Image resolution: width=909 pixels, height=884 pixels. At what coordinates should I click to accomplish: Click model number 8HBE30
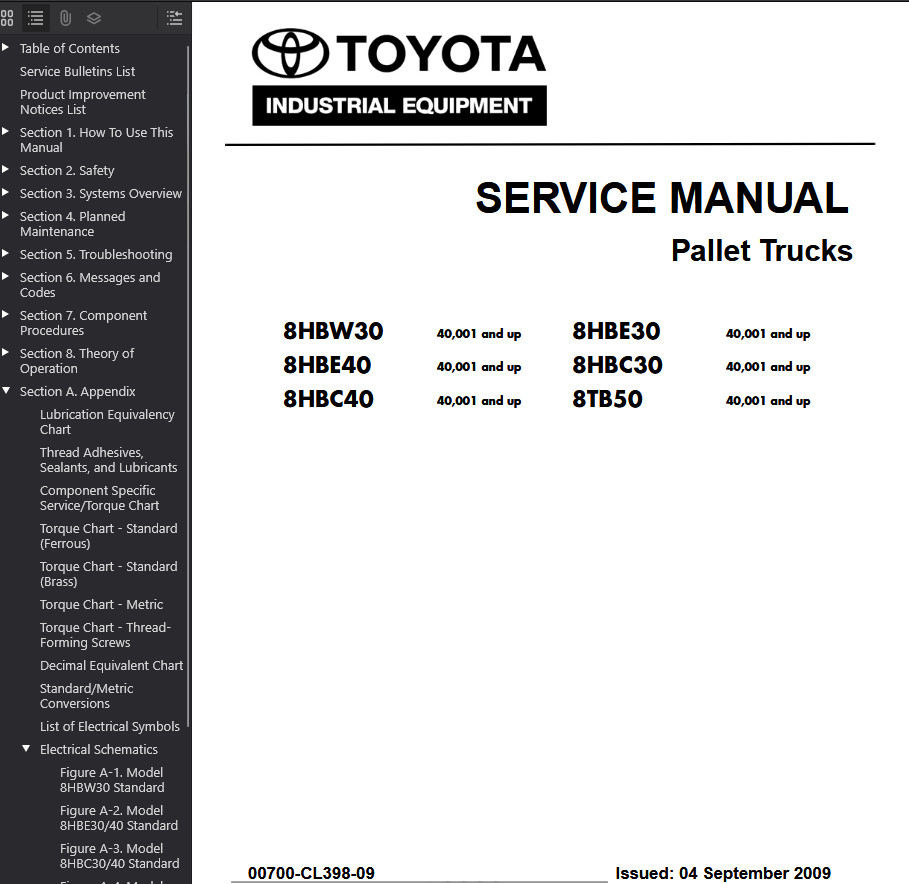[616, 331]
